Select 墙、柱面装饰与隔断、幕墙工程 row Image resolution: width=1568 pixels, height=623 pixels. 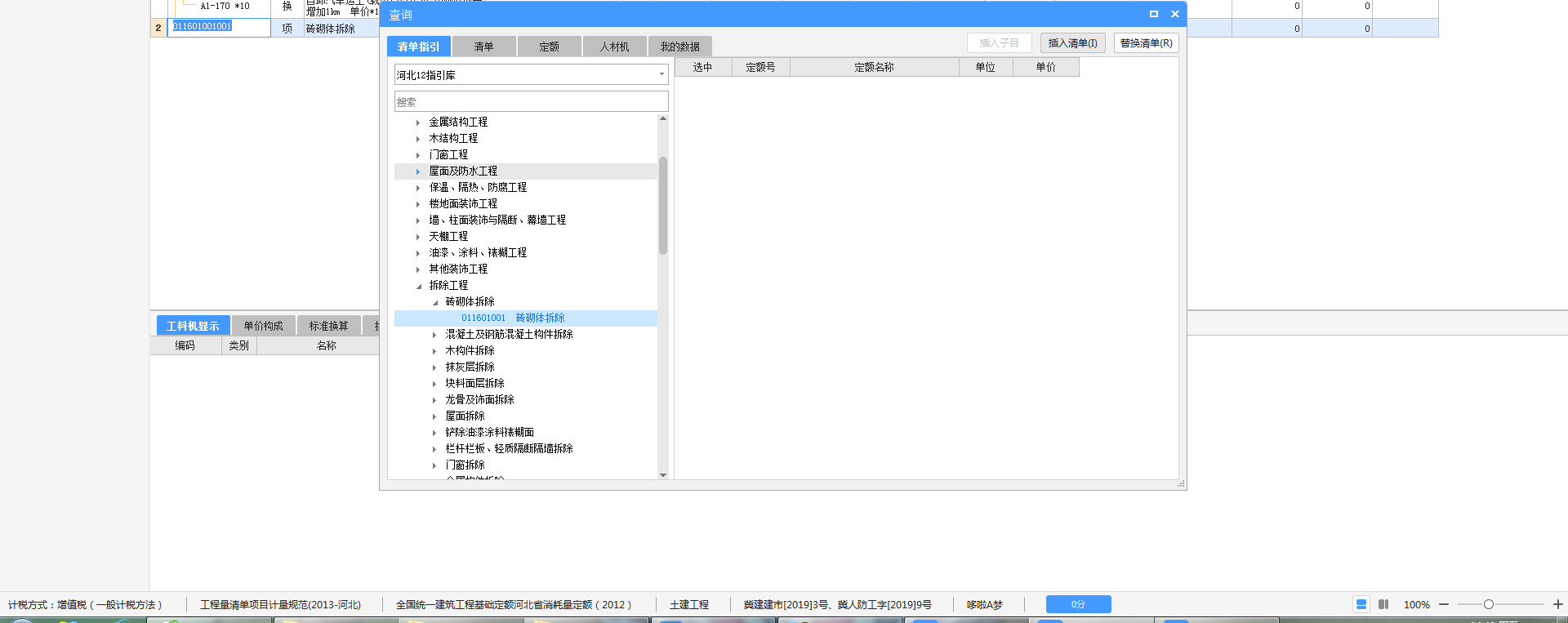pyautogui.click(x=525, y=220)
